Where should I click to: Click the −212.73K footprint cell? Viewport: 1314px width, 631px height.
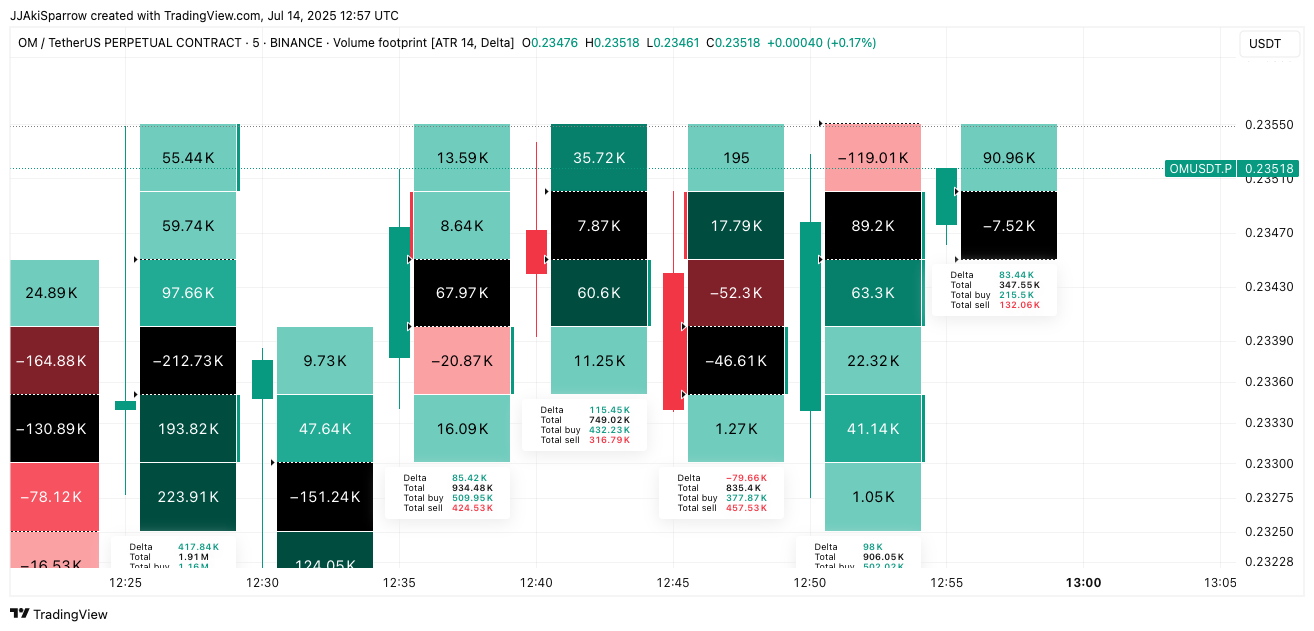point(188,361)
